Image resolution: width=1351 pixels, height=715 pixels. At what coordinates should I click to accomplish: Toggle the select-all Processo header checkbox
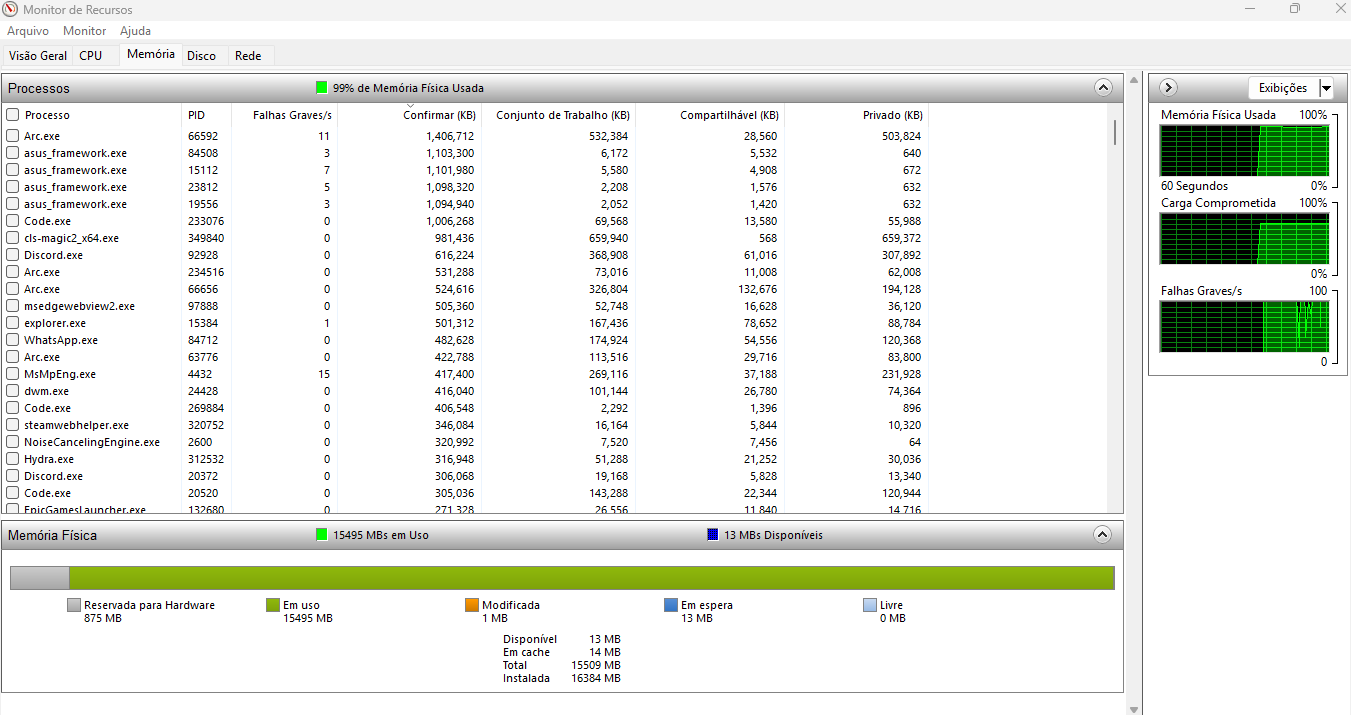coord(13,115)
